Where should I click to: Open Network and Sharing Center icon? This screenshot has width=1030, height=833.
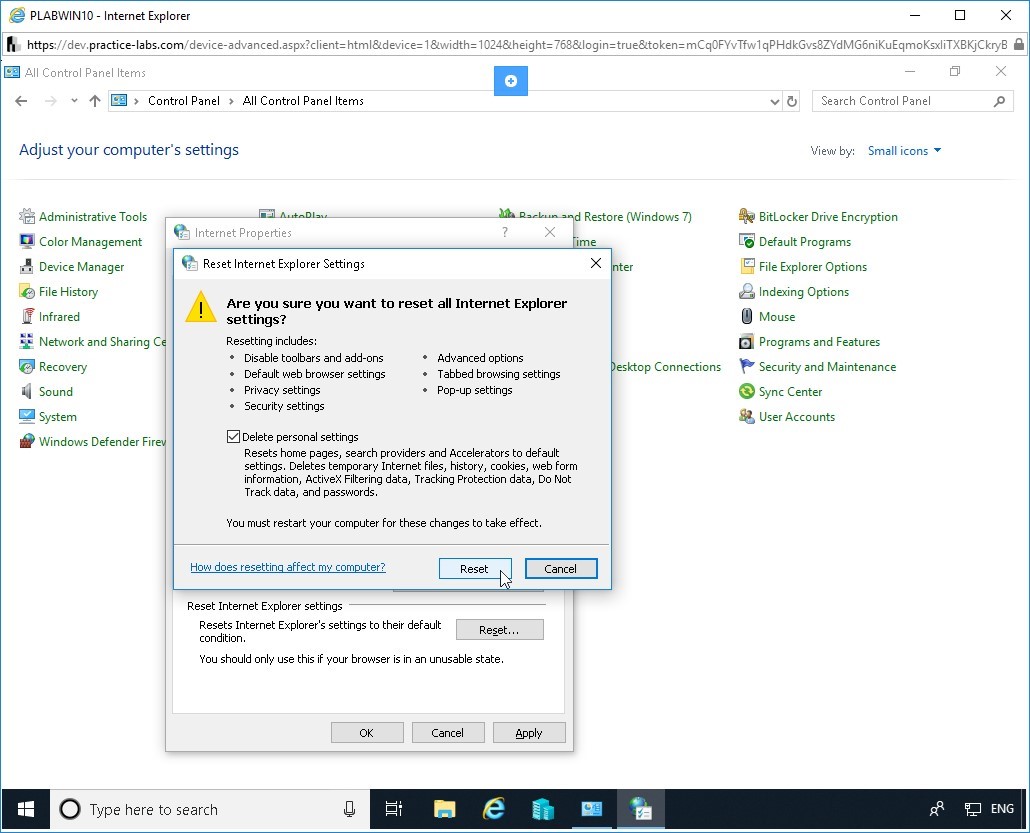pyautogui.click(x=27, y=341)
